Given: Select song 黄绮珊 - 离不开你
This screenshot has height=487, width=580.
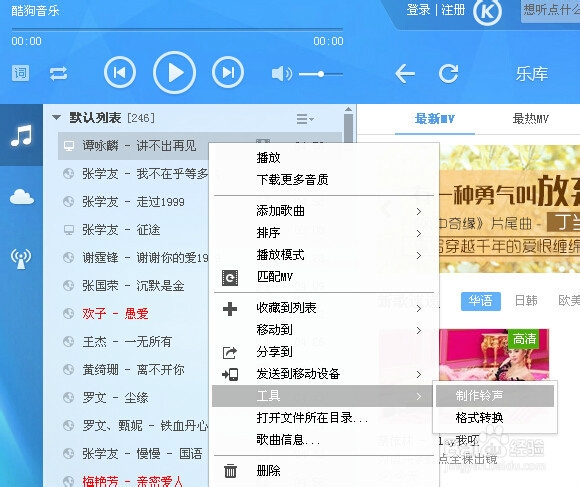Looking at the screenshot, I should click(133, 370).
